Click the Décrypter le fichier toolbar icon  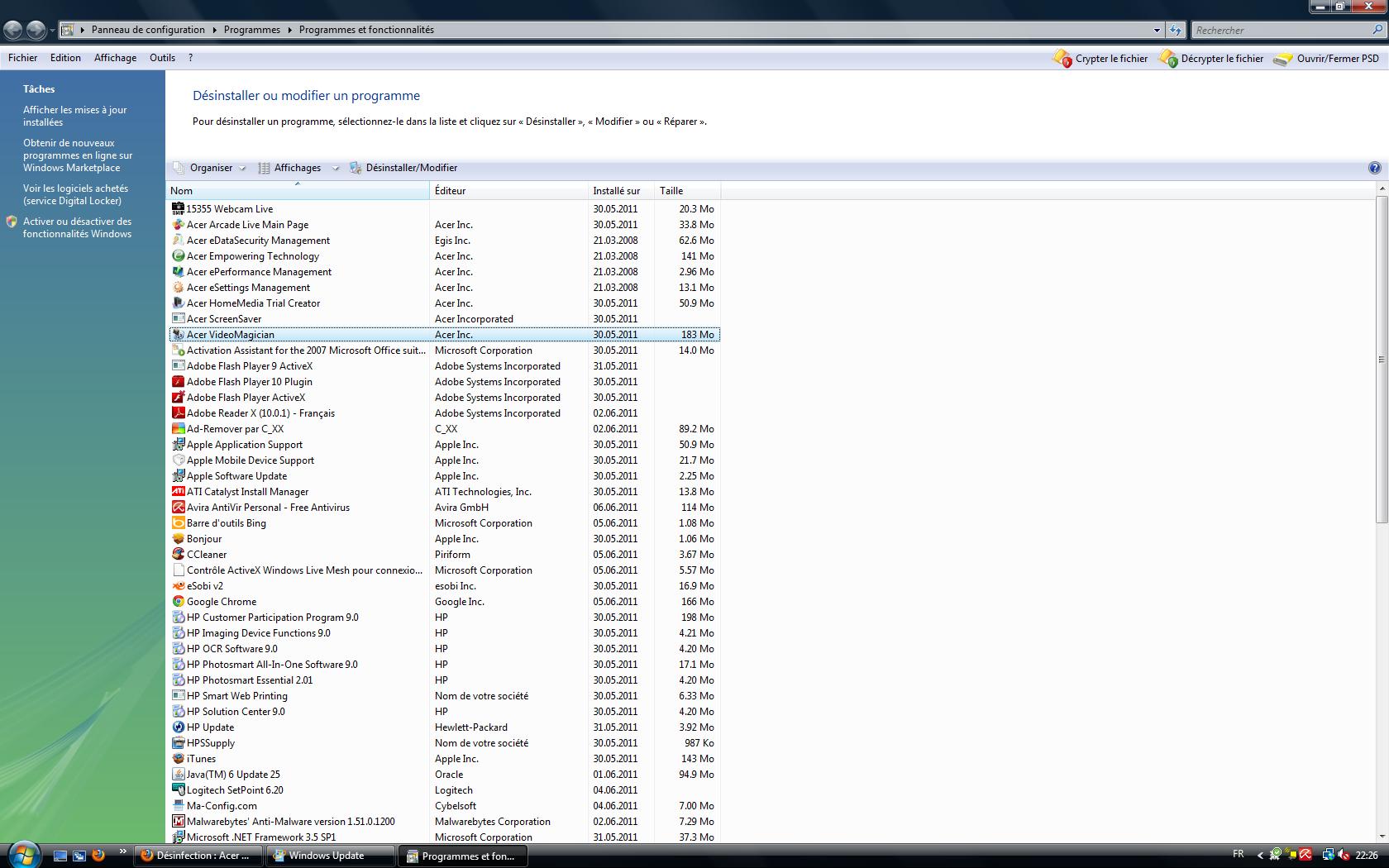(x=1168, y=59)
